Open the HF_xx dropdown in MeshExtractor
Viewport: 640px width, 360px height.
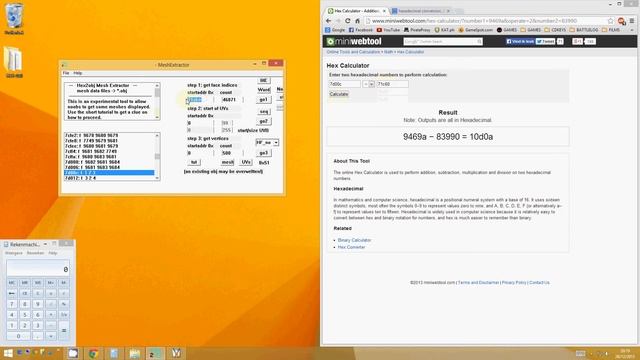point(276,143)
